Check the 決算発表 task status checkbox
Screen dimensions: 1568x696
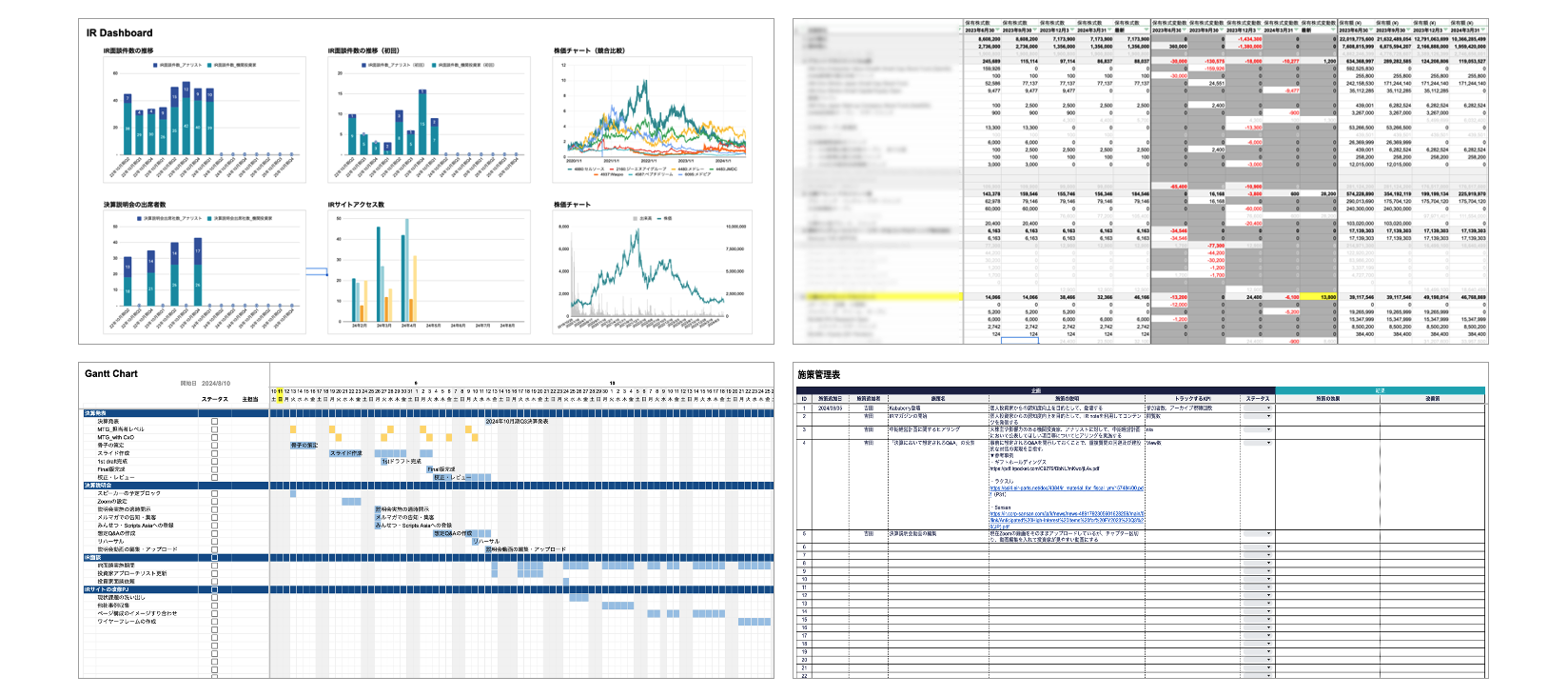(x=214, y=421)
